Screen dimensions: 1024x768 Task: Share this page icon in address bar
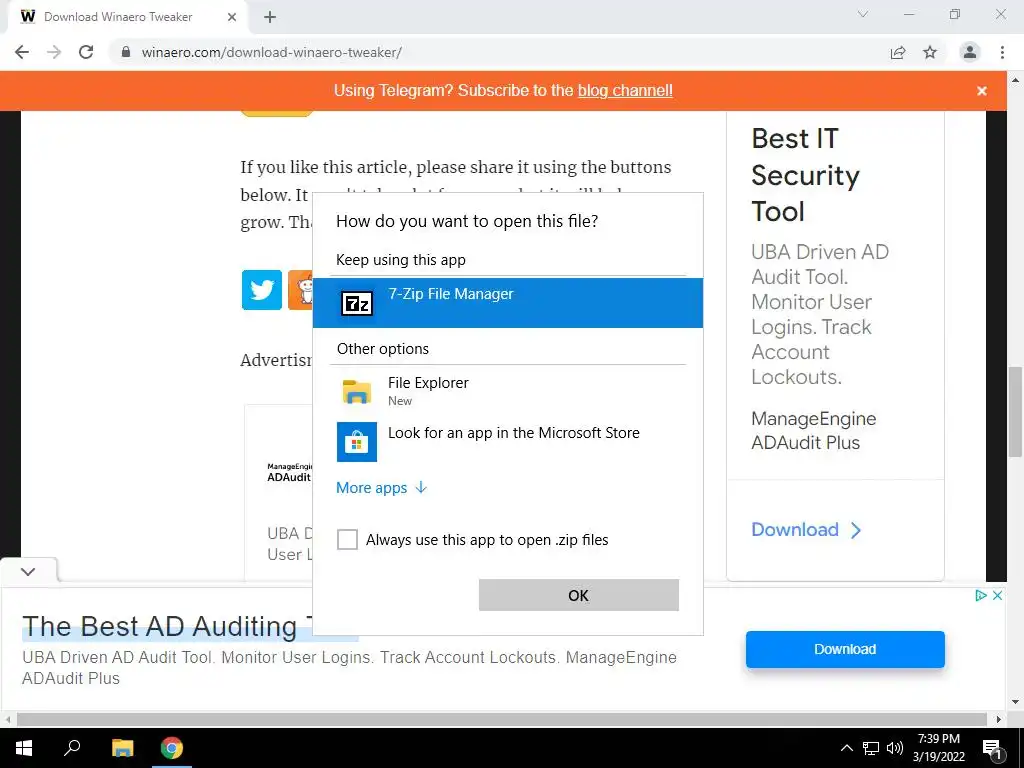[898, 52]
